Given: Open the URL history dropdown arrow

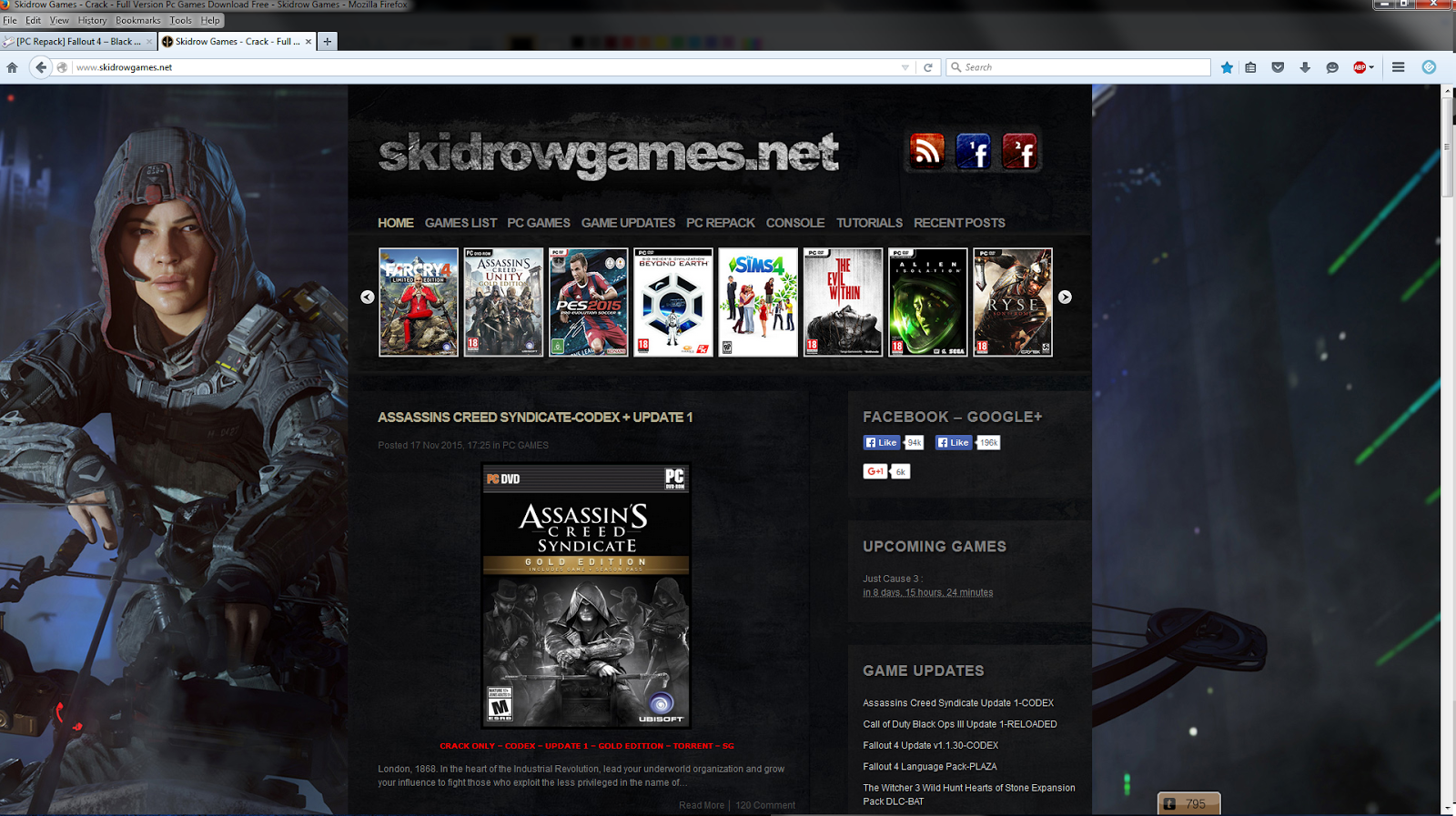Looking at the screenshot, I should tap(905, 67).
